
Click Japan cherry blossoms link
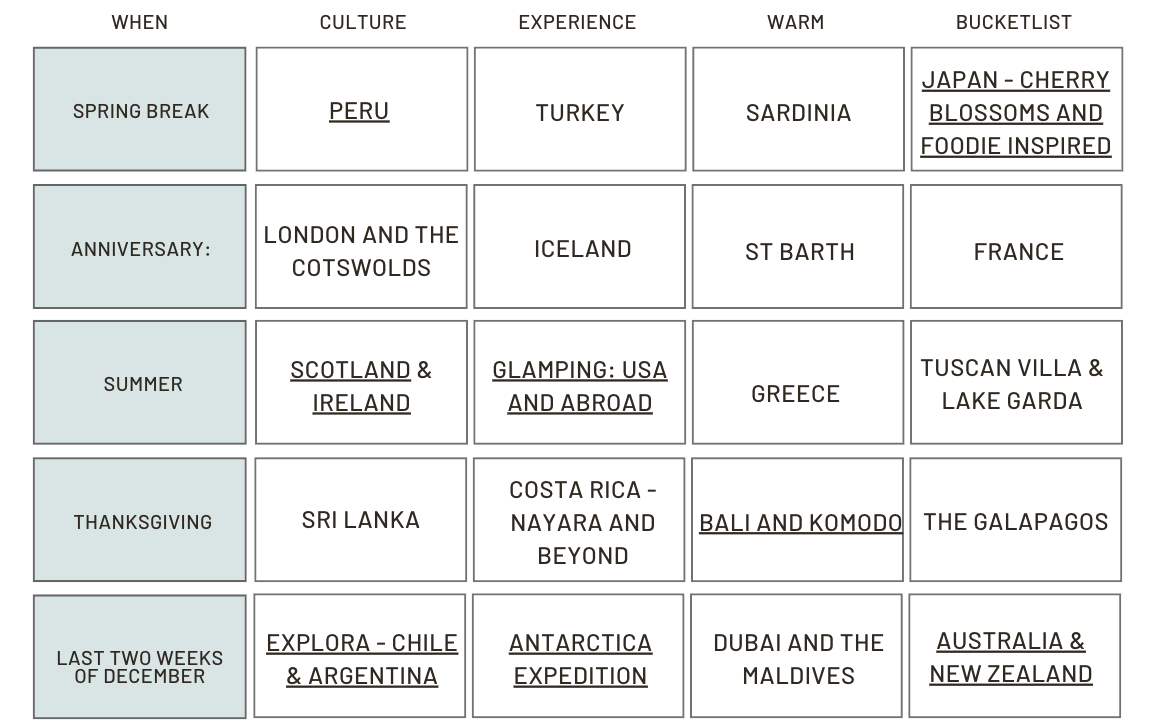click(1015, 112)
